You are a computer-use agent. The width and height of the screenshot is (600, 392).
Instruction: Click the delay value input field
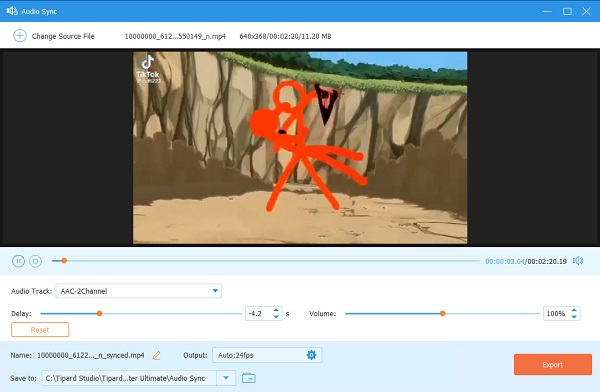click(x=259, y=314)
